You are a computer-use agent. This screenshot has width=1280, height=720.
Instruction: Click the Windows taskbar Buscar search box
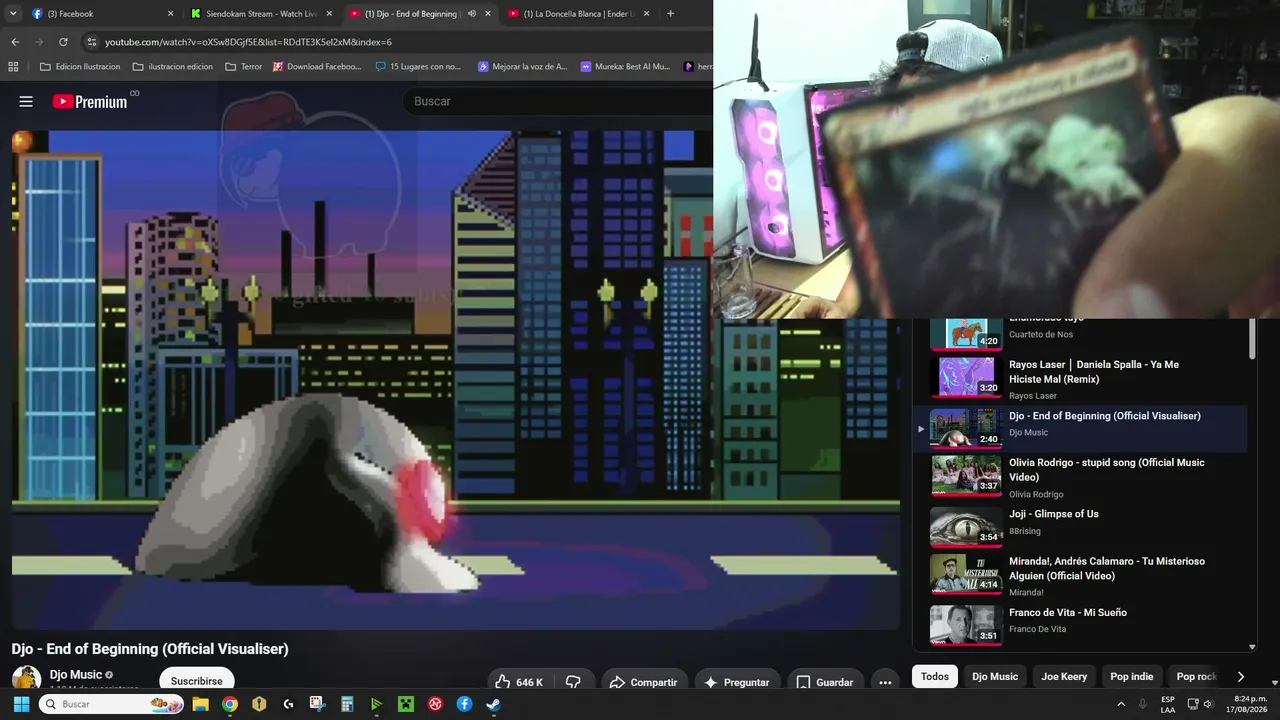[x=112, y=704]
